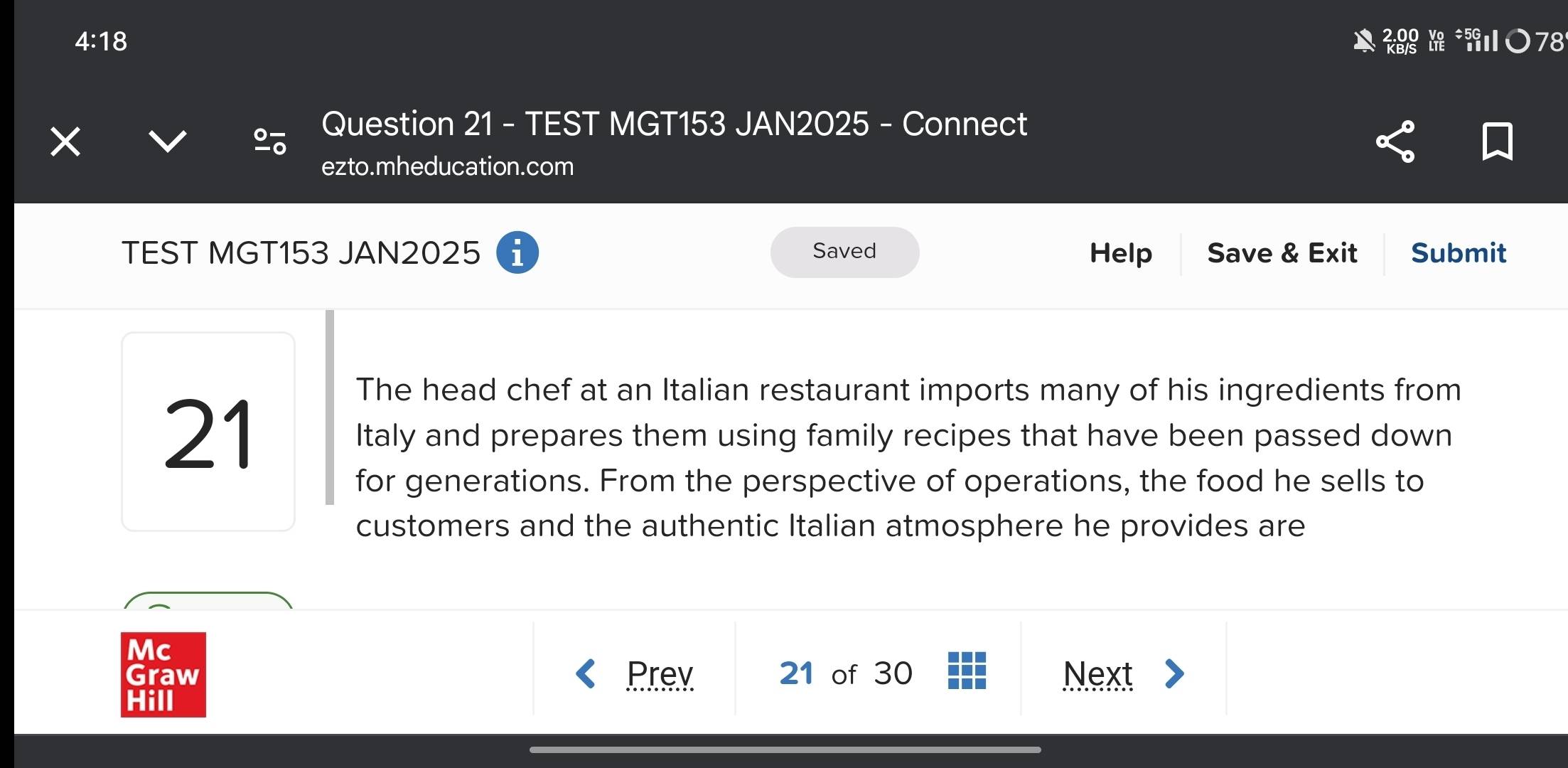
Task: Tap the notifications-off status bar icon
Action: [1363, 41]
